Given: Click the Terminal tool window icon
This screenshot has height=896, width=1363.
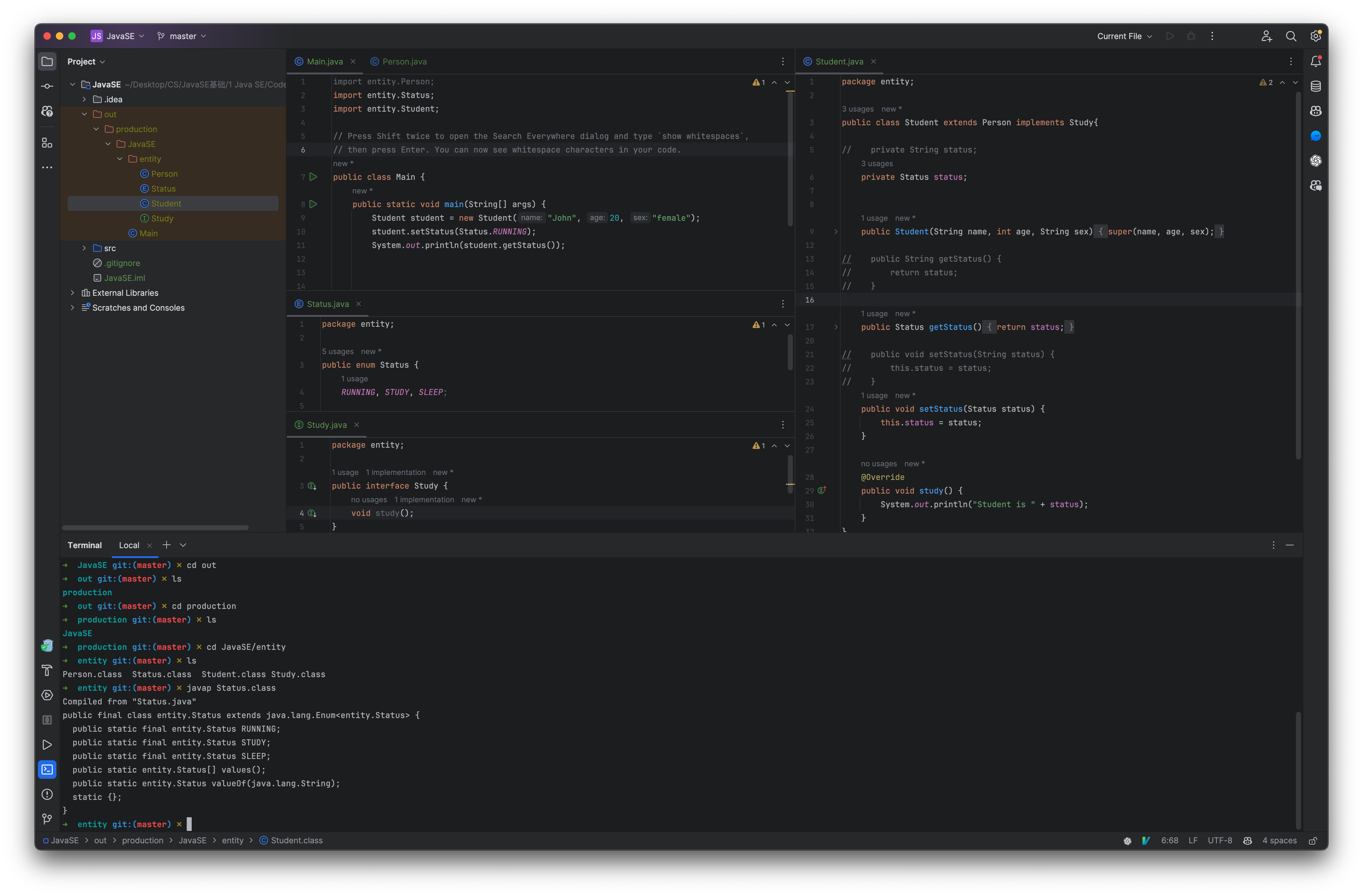Looking at the screenshot, I should click(x=47, y=769).
